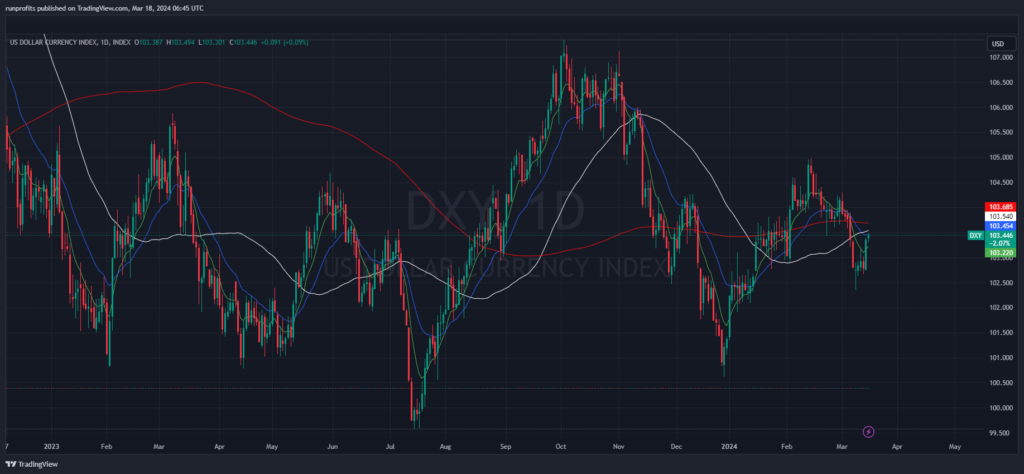Click the Oct label on time axis
This screenshot has width=1024, height=474.
coord(561,449)
